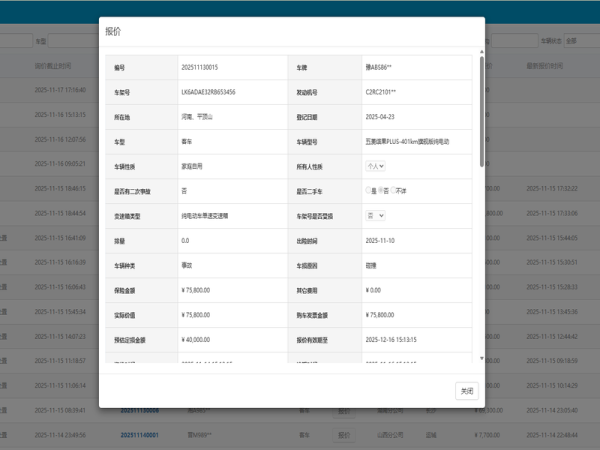Image resolution: width=600 pixels, height=450 pixels.
Task: Click the 发动机号 value C2RC2101**
Action: [381, 92]
